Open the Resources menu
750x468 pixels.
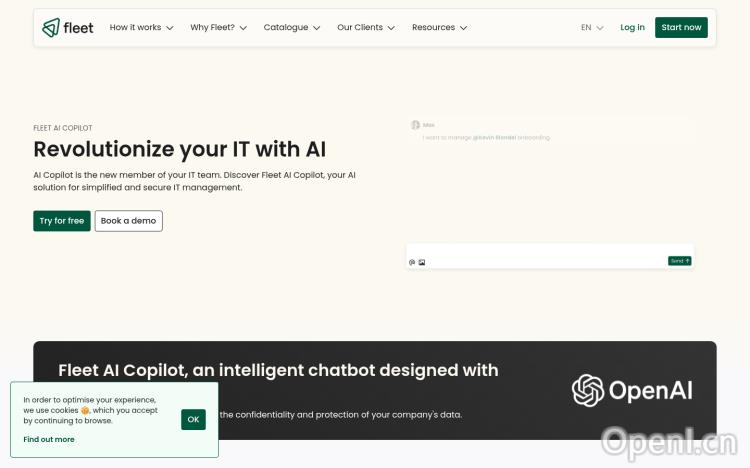click(x=439, y=28)
